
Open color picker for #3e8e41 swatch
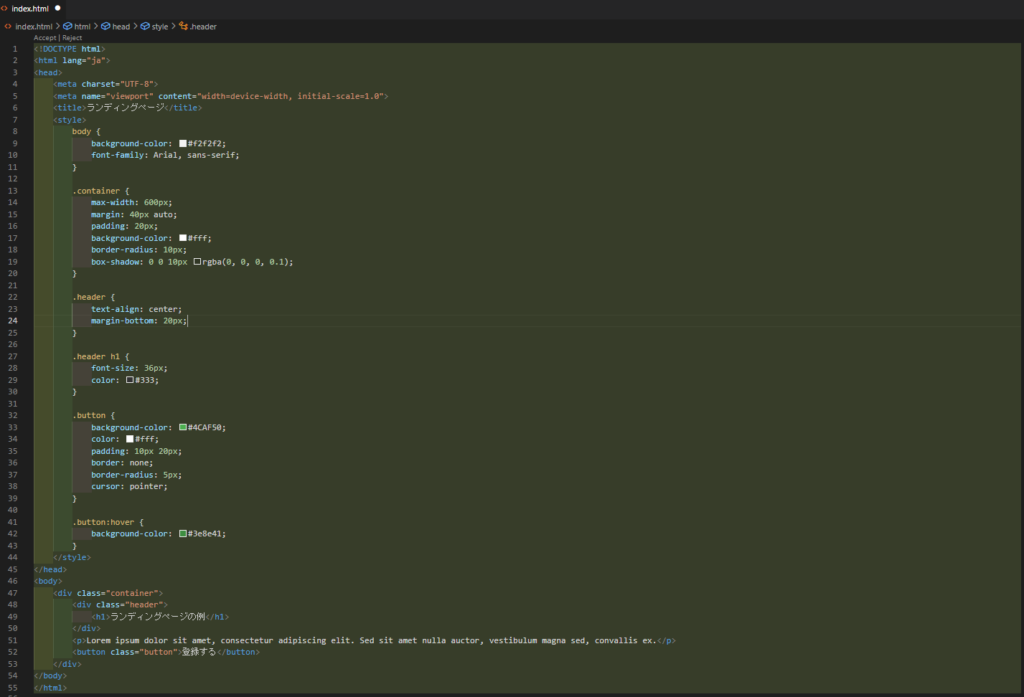183,534
